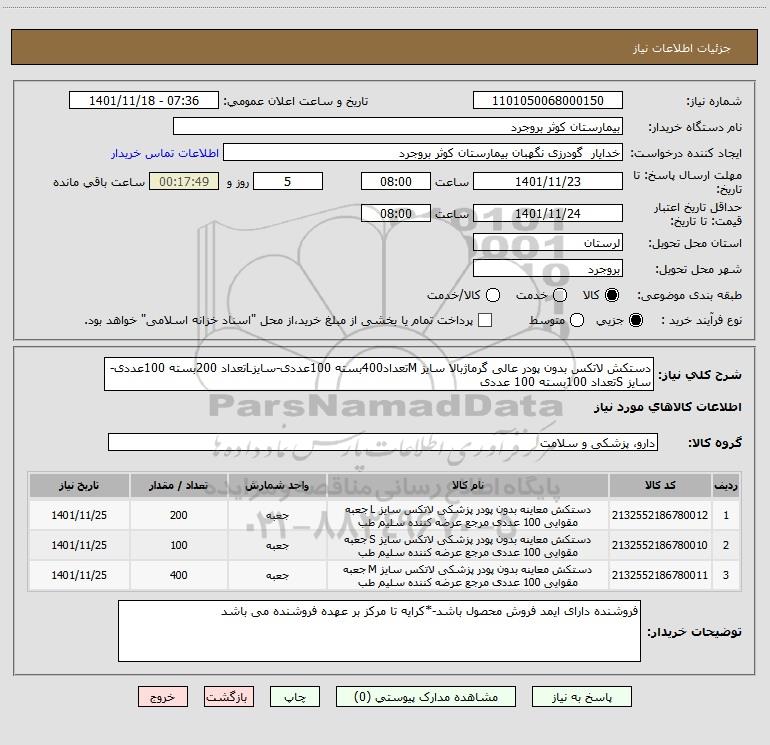Select the خدمت radio button

point(560,295)
